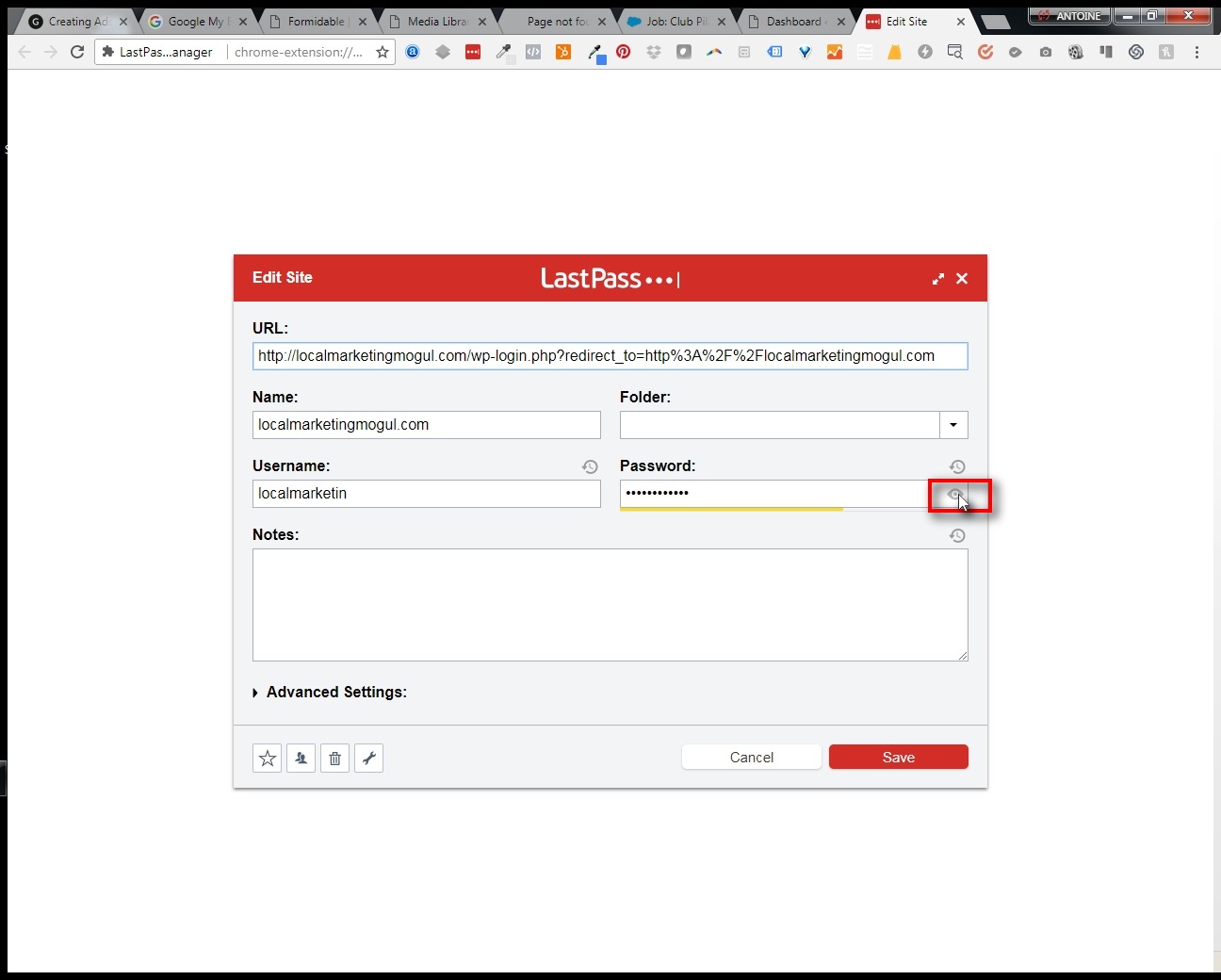The width and height of the screenshot is (1221, 980).
Task: Open the blue circled 'a' extension icon
Action: click(413, 53)
